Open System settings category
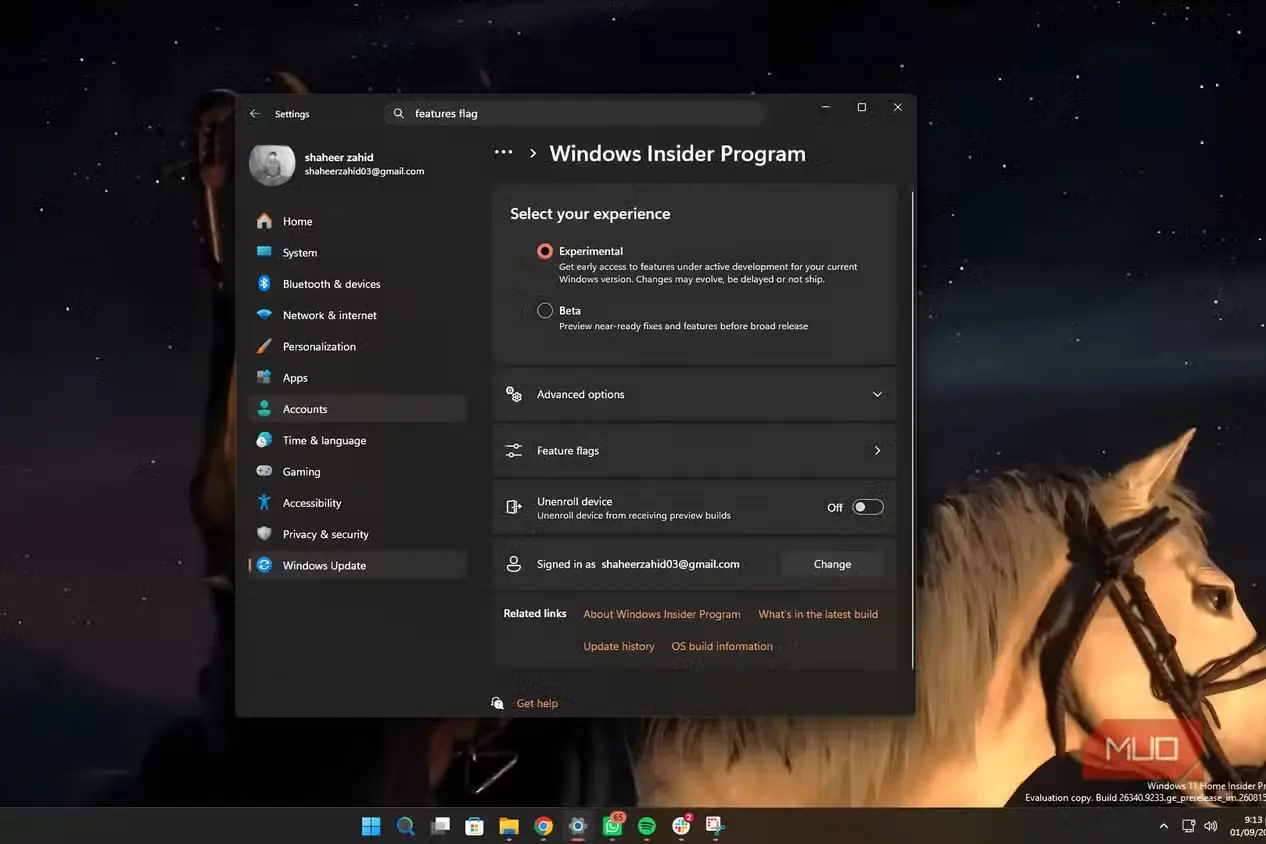 click(x=357, y=253)
